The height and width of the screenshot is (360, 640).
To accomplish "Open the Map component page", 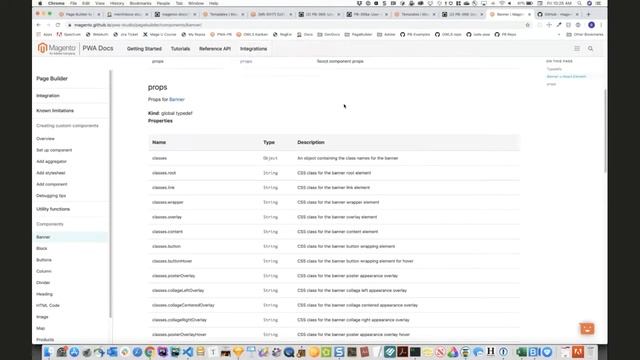I will (x=40, y=329).
